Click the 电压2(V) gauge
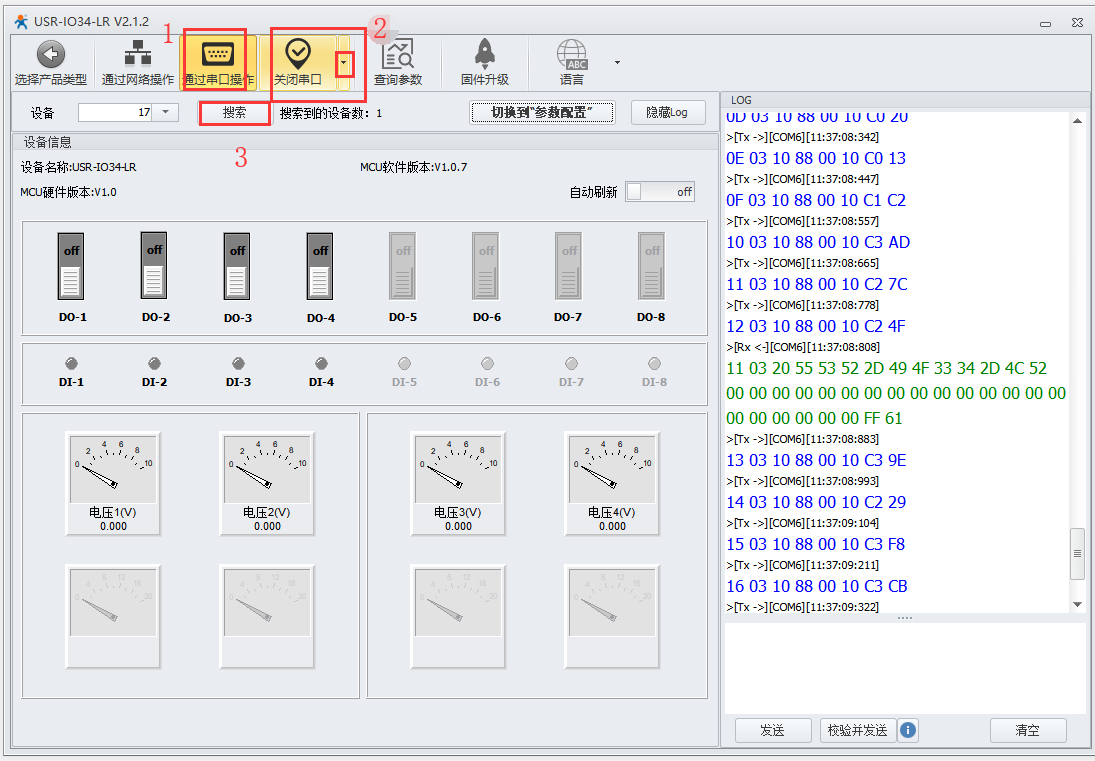The height and width of the screenshot is (761, 1095). tap(267, 483)
